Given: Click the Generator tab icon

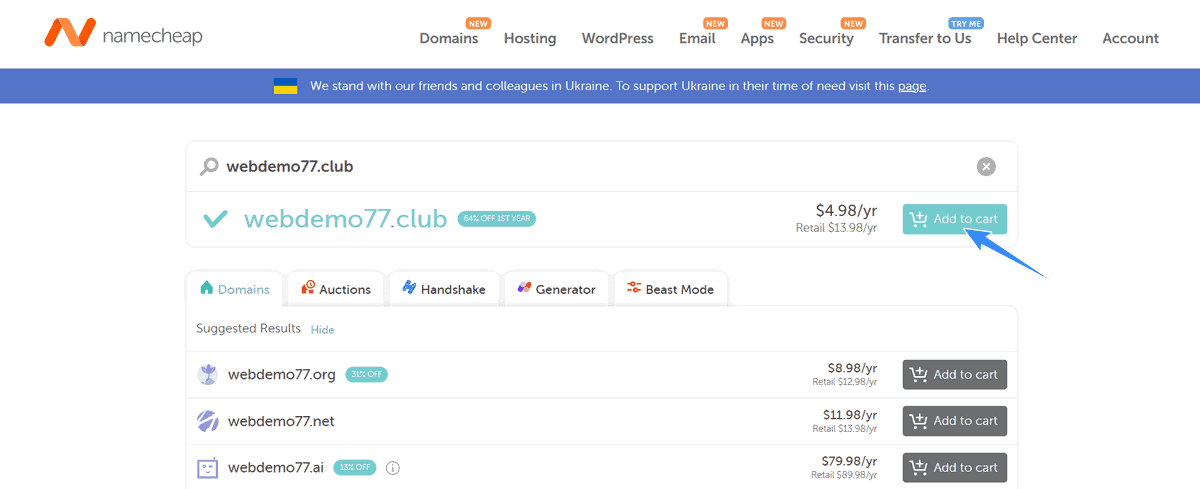Looking at the screenshot, I should pyautogui.click(x=524, y=288).
